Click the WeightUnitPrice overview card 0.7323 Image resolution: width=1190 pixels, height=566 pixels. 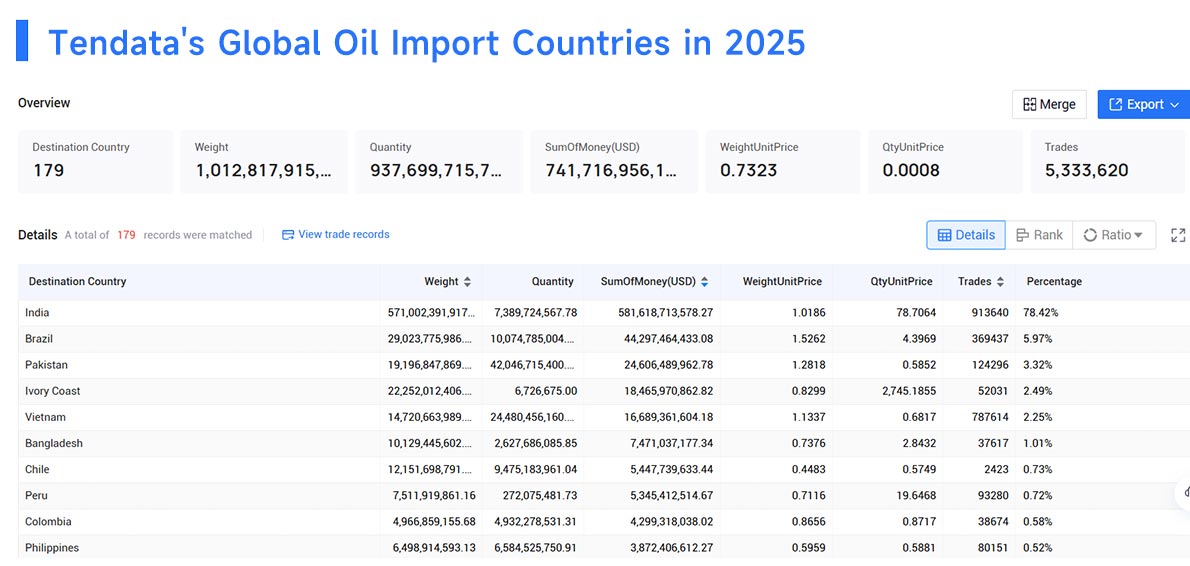783,161
